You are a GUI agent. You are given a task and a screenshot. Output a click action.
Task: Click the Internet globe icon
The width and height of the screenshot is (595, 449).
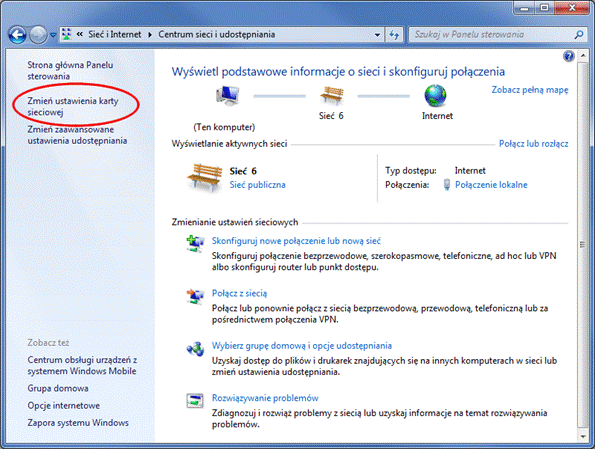click(435, 96)
